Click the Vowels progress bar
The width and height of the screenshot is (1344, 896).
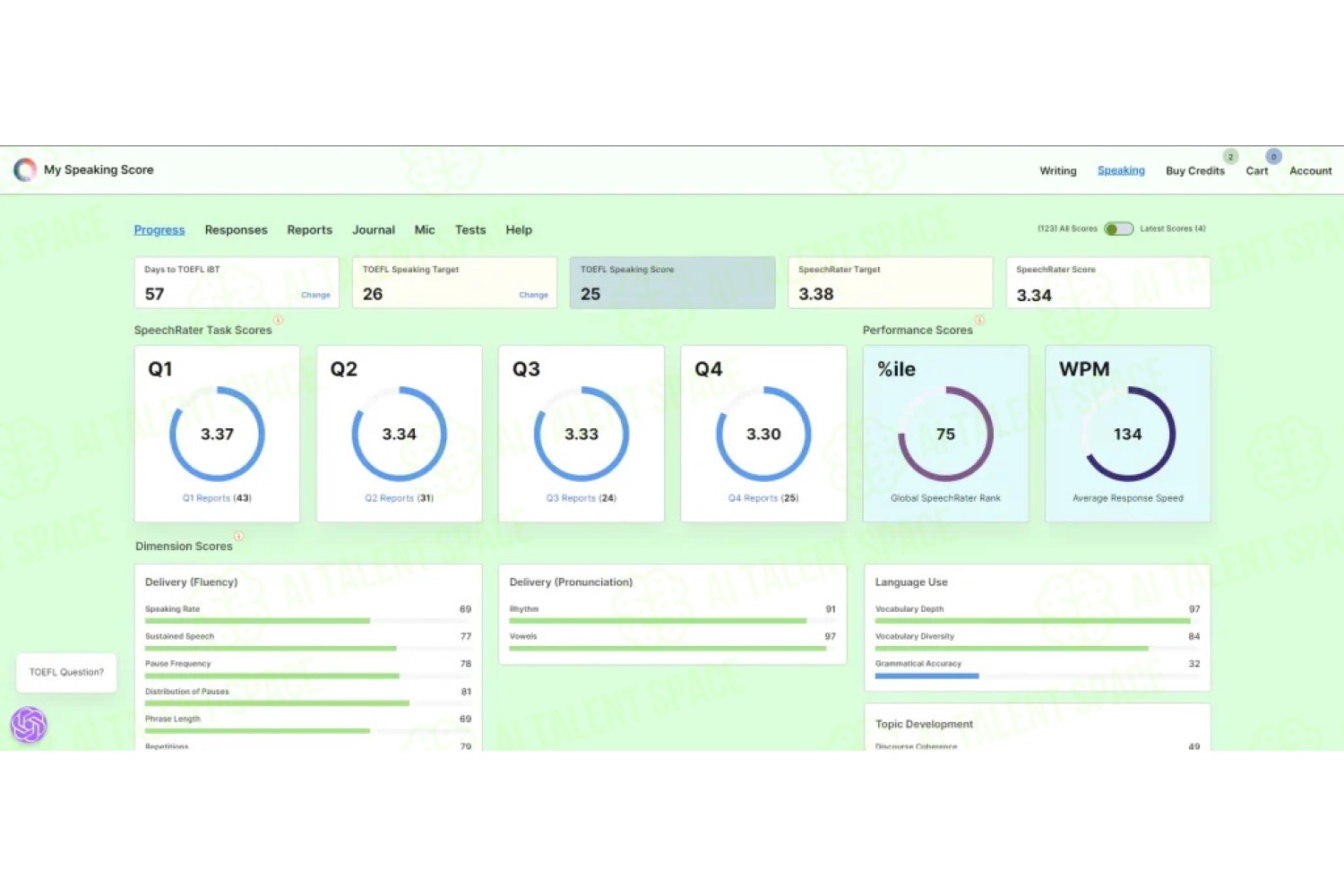[672, 648]
